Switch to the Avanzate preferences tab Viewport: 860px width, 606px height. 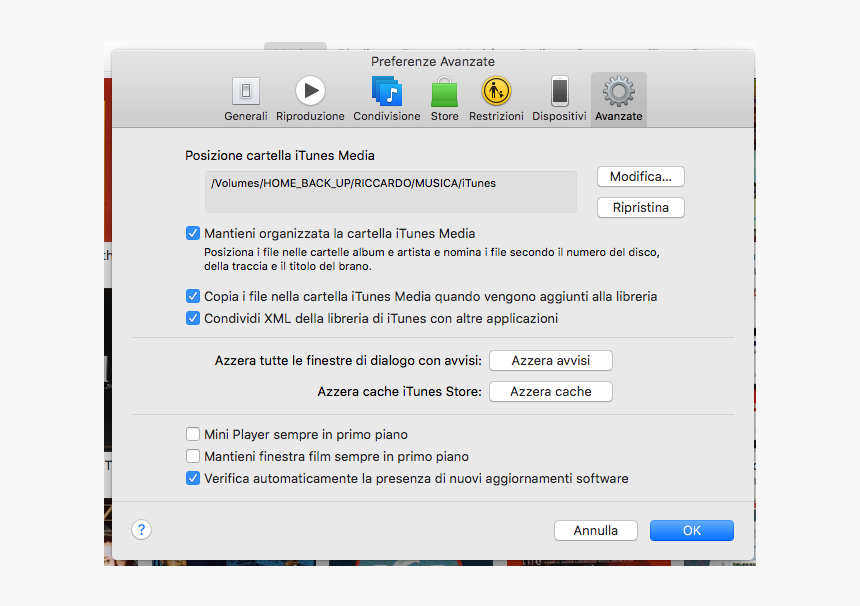[x=618, y=98]
